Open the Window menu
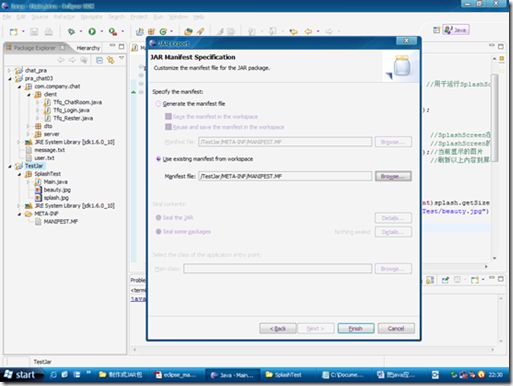513x386 pixels. 178,17
